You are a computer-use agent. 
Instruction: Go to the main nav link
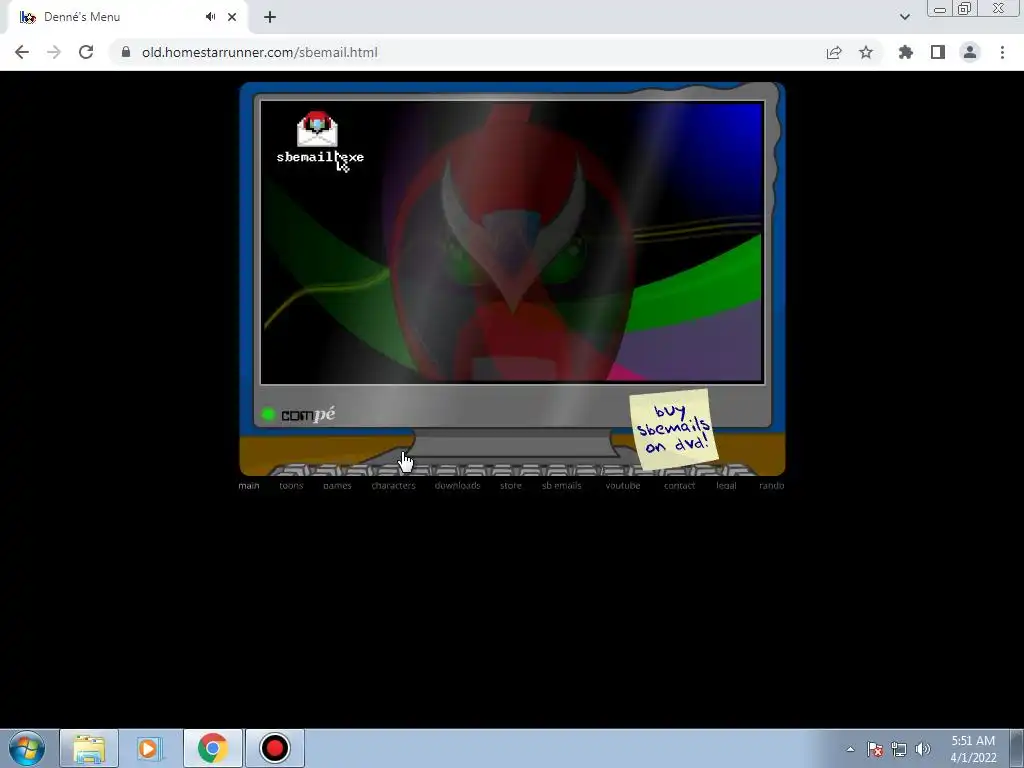pyautogui.click(x=249, y=485)
